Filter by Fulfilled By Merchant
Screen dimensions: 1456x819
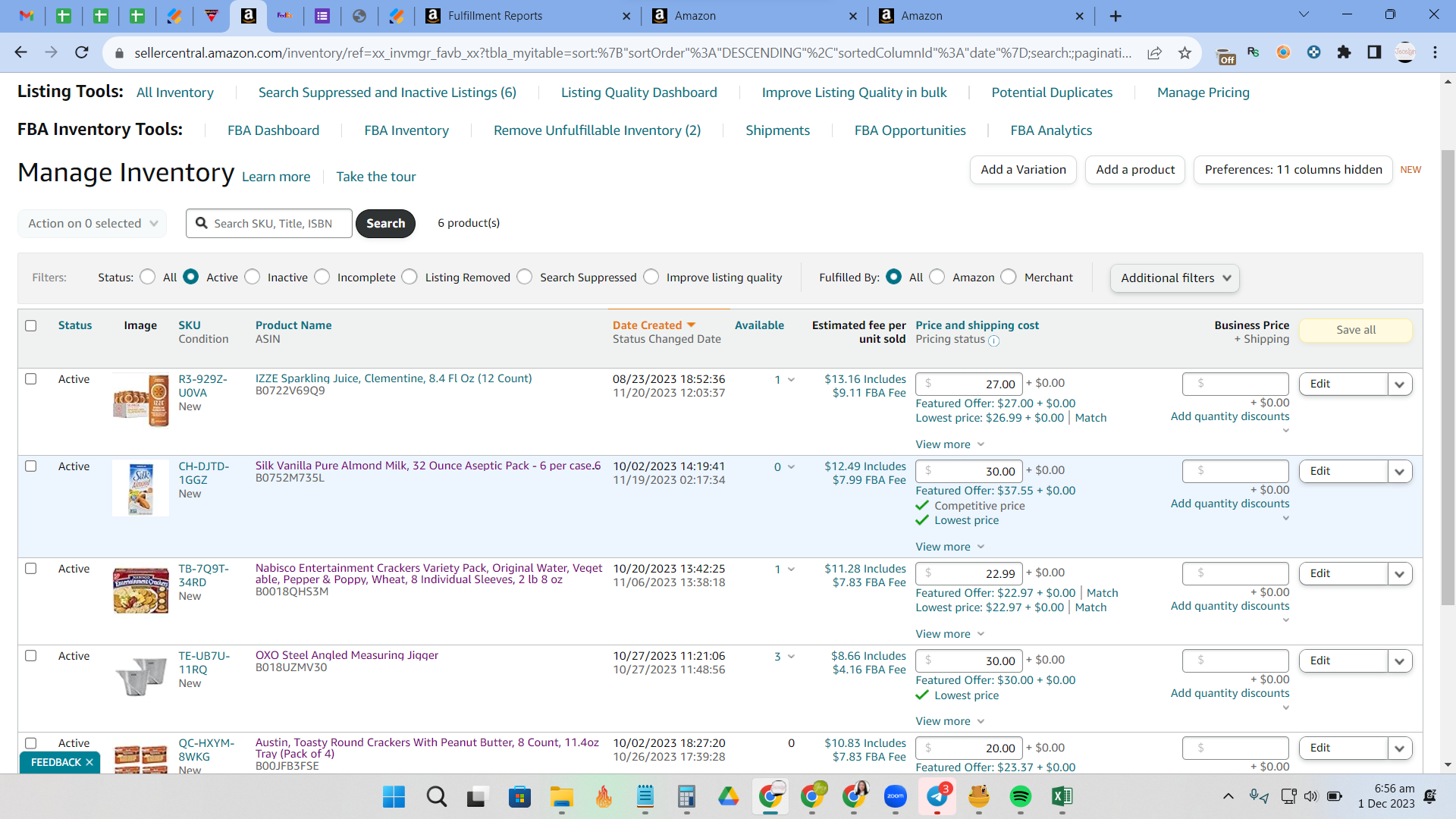tap(1009, 277)
